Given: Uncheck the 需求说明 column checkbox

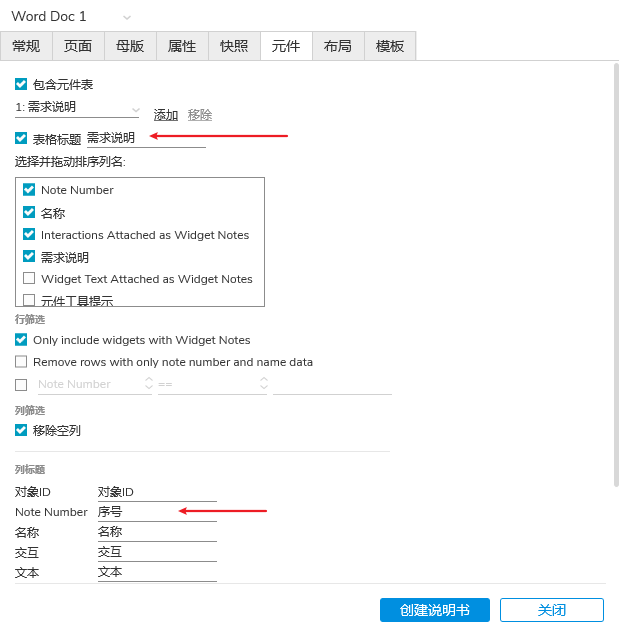Looking at the screenshot, I should tap(29, 256).
